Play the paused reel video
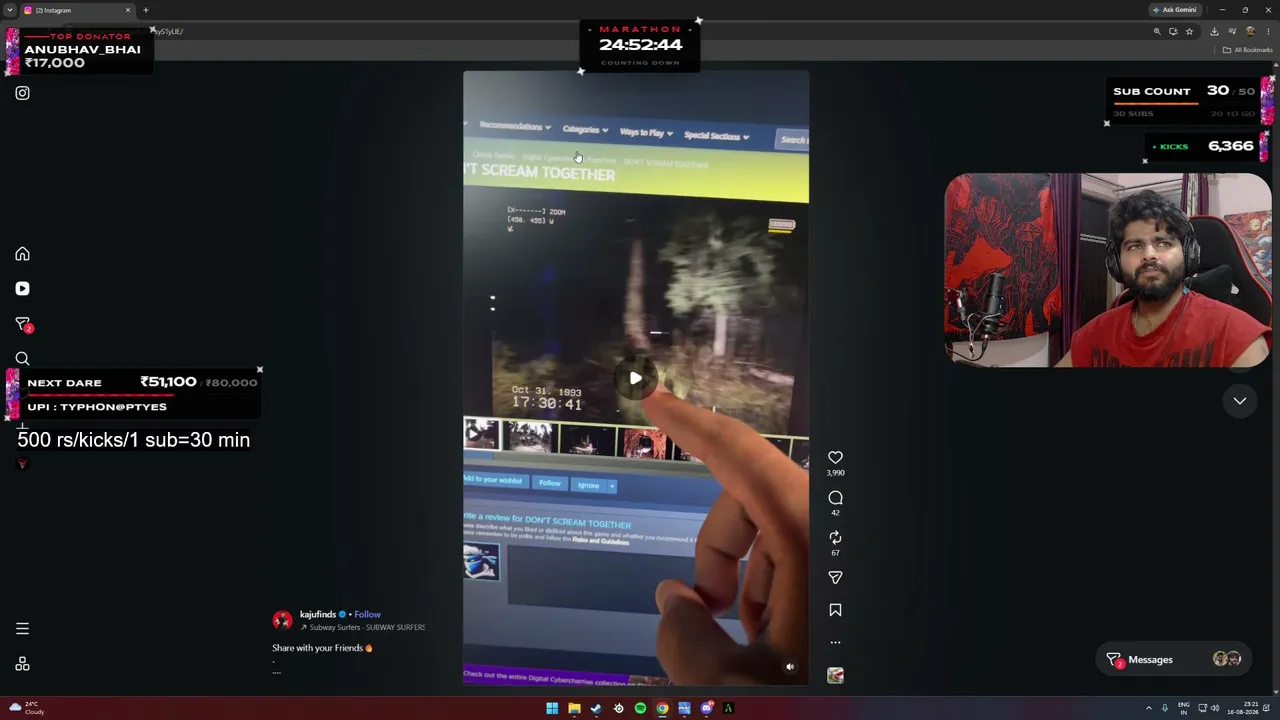 636,378
